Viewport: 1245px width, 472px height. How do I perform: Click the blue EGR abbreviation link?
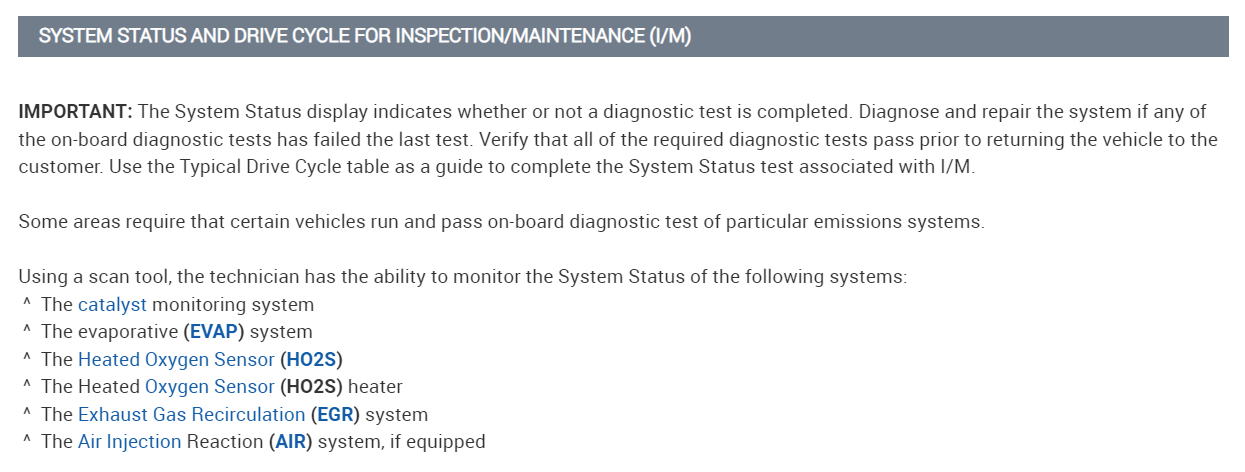pyautogui.click(x=335, y=414)
